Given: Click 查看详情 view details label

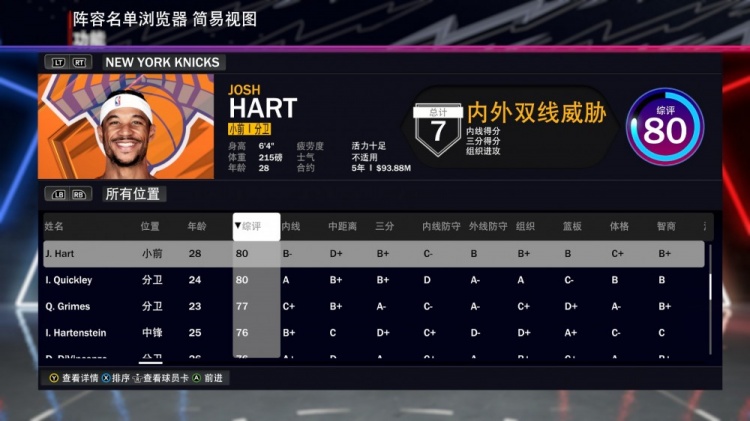Looking at the screenshot, I should pos(80,378).
